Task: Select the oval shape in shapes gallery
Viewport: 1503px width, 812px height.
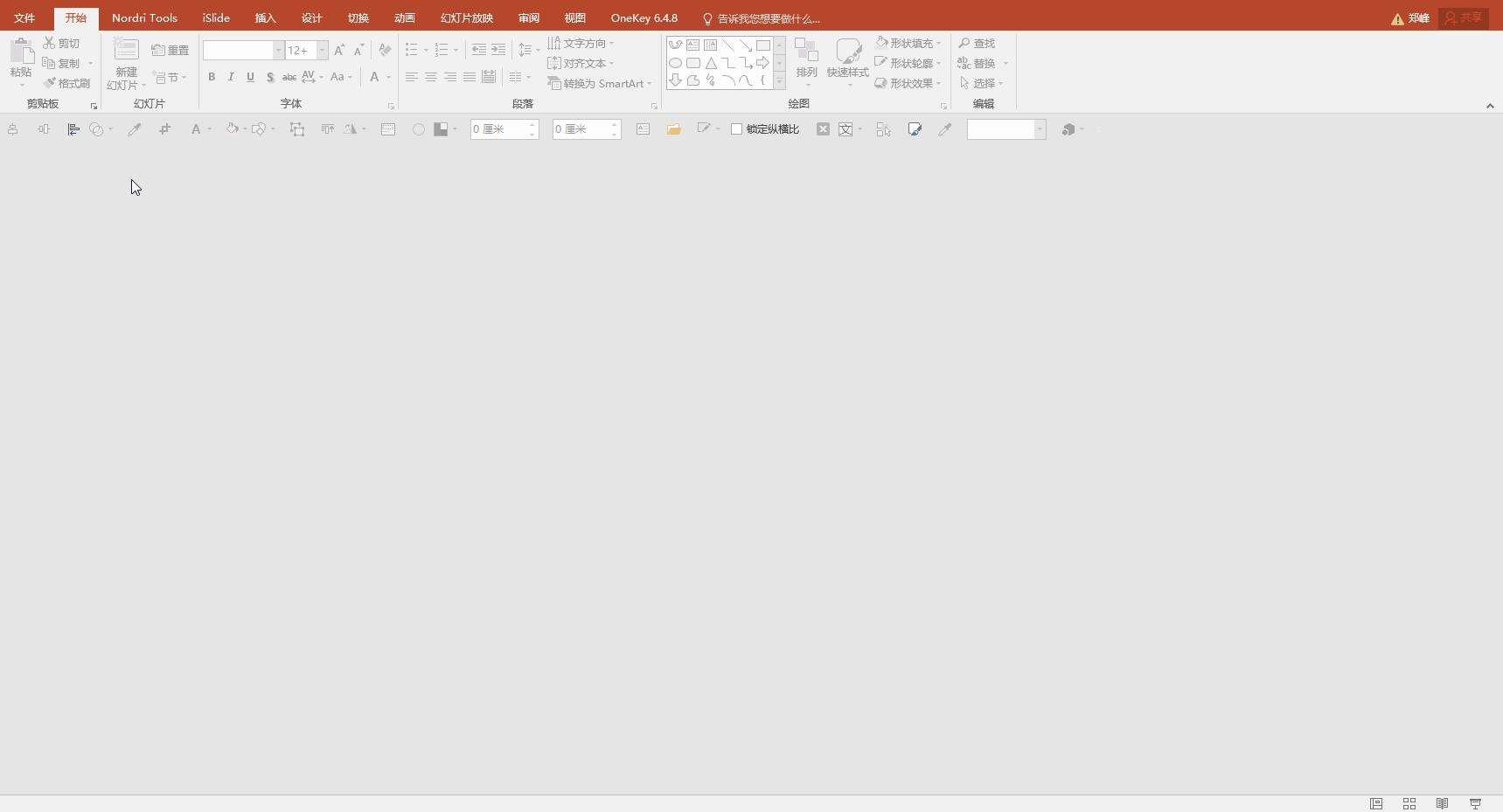Action: point(675,63)
